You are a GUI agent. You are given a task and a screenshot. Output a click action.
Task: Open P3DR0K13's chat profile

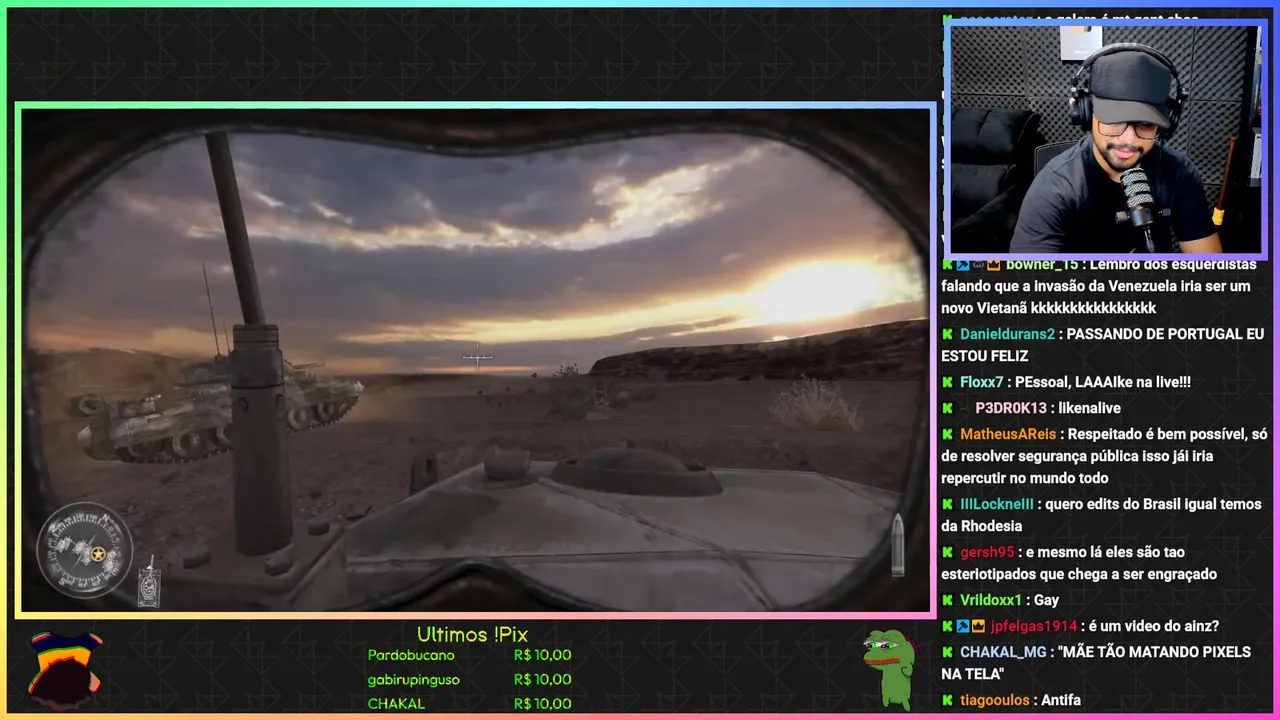tap(1011, 408)
